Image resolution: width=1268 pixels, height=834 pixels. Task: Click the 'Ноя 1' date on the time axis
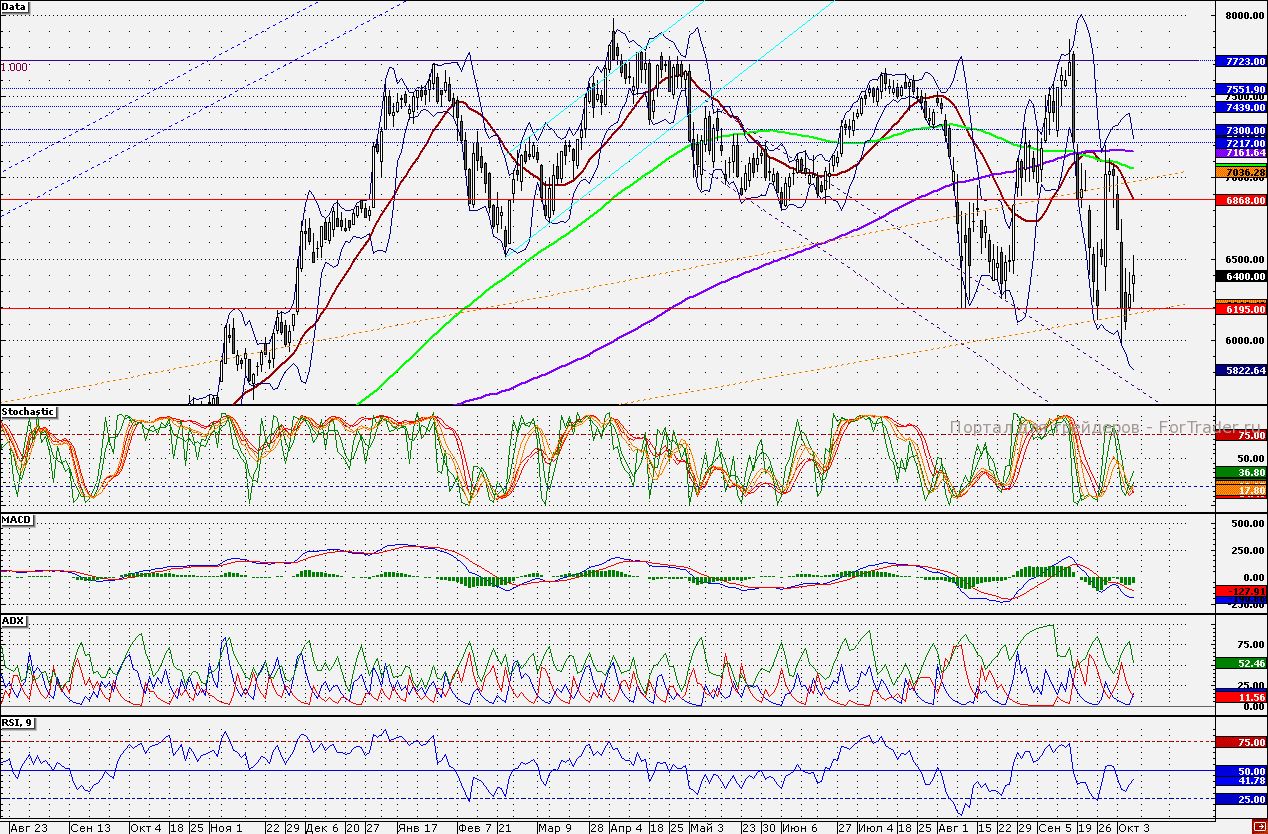point(227,828)
